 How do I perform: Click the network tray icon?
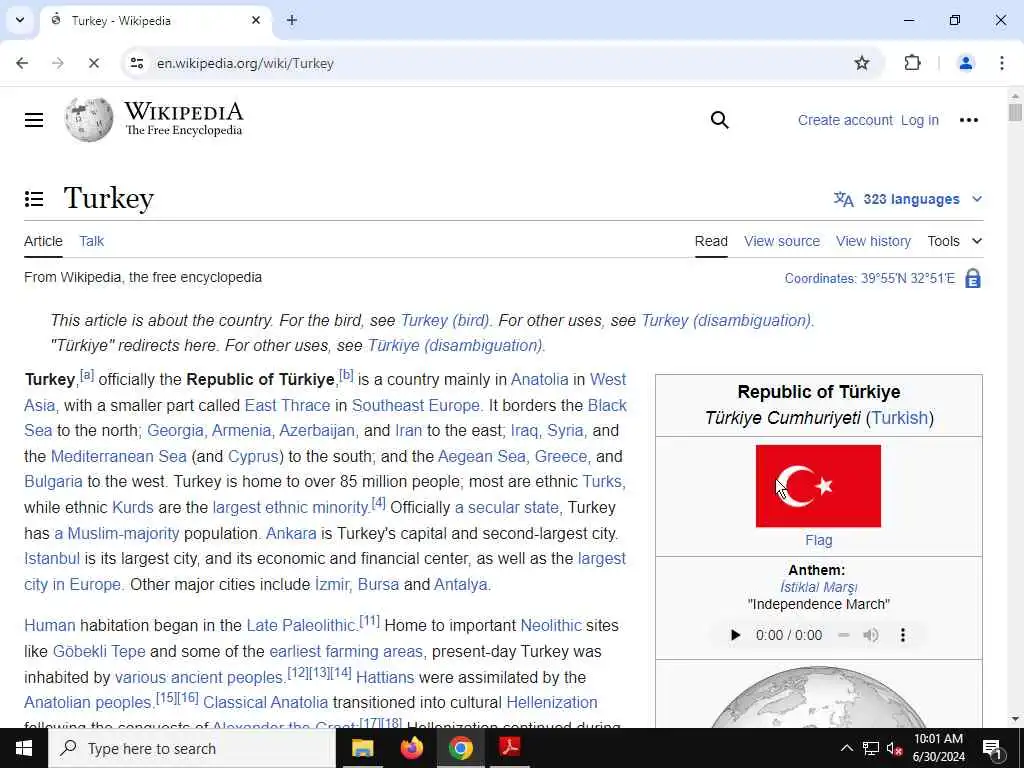[x=871, y=748]
